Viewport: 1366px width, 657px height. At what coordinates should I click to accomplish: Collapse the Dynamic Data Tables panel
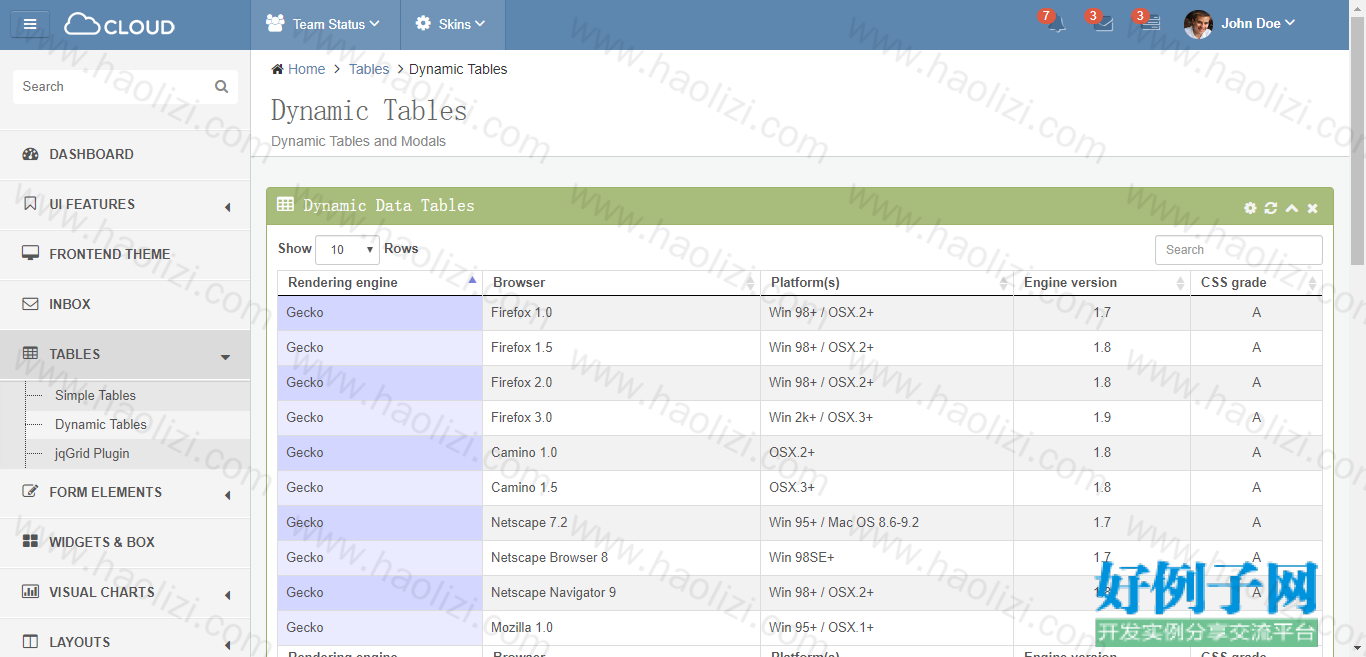1292,208
